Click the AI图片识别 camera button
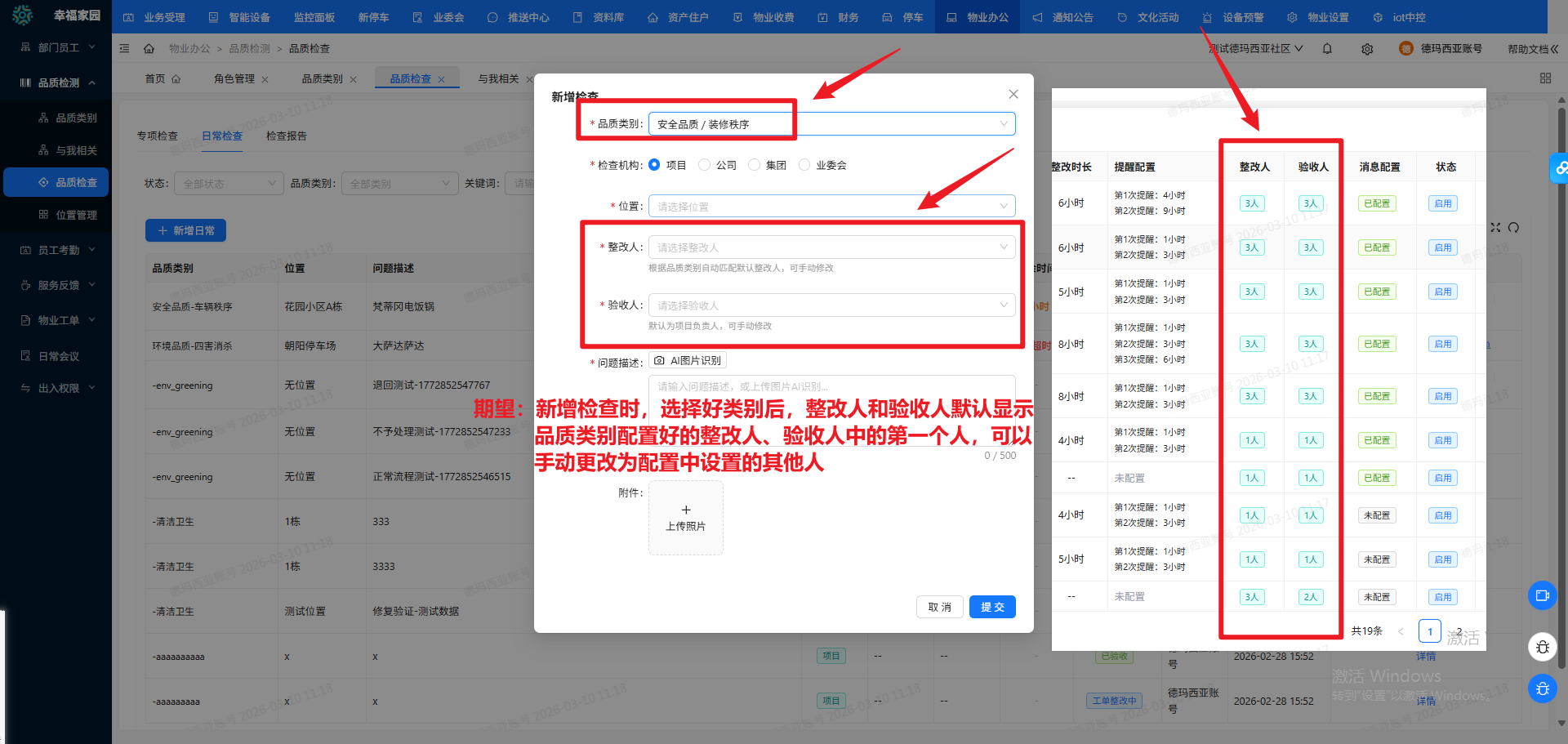 click(x=688, y=361)
